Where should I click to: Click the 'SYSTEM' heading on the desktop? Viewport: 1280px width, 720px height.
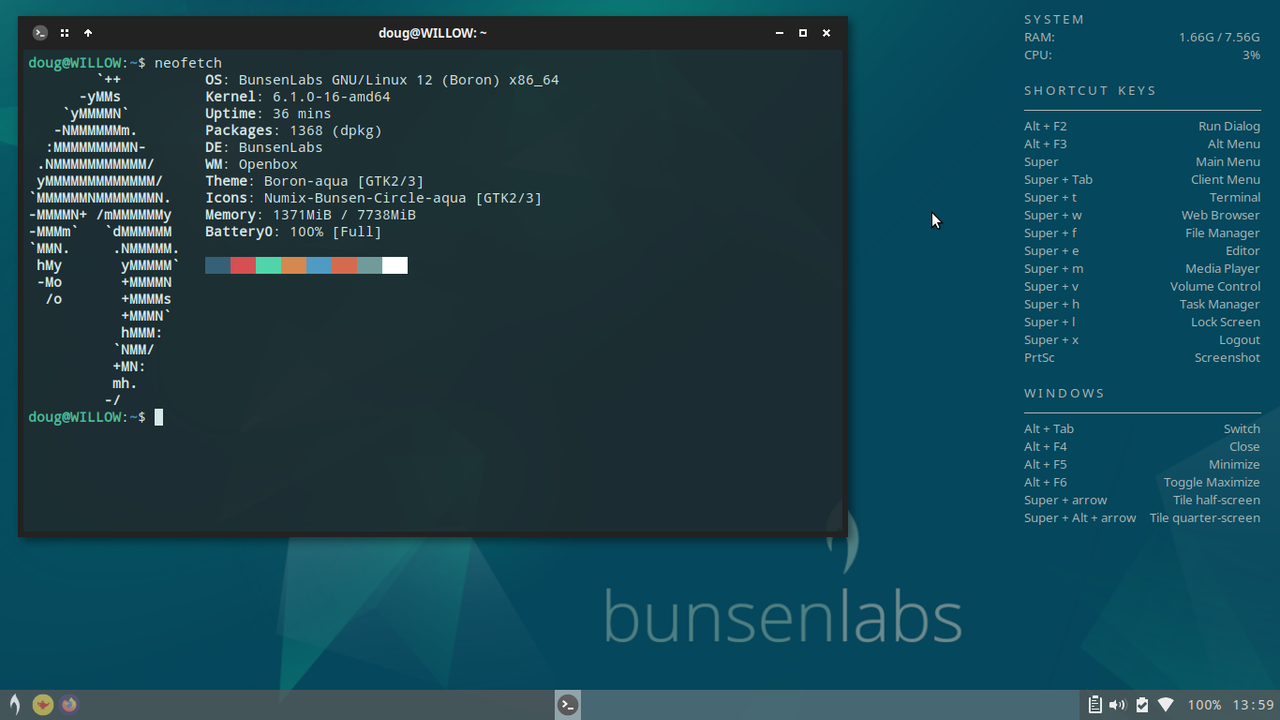tap(1054, 19)
